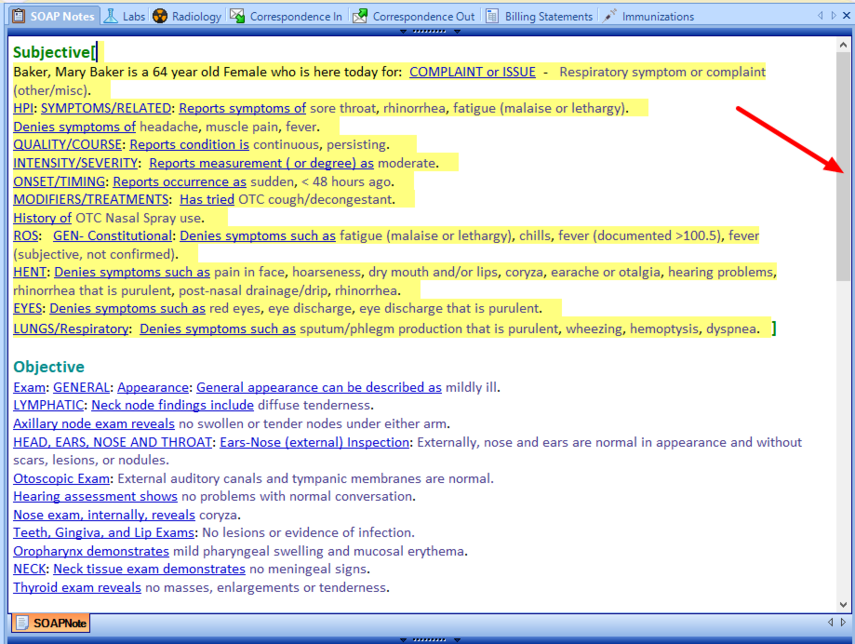855x644 pixels.
Task: Click the scrollbar up arrow
Action: 842,44
